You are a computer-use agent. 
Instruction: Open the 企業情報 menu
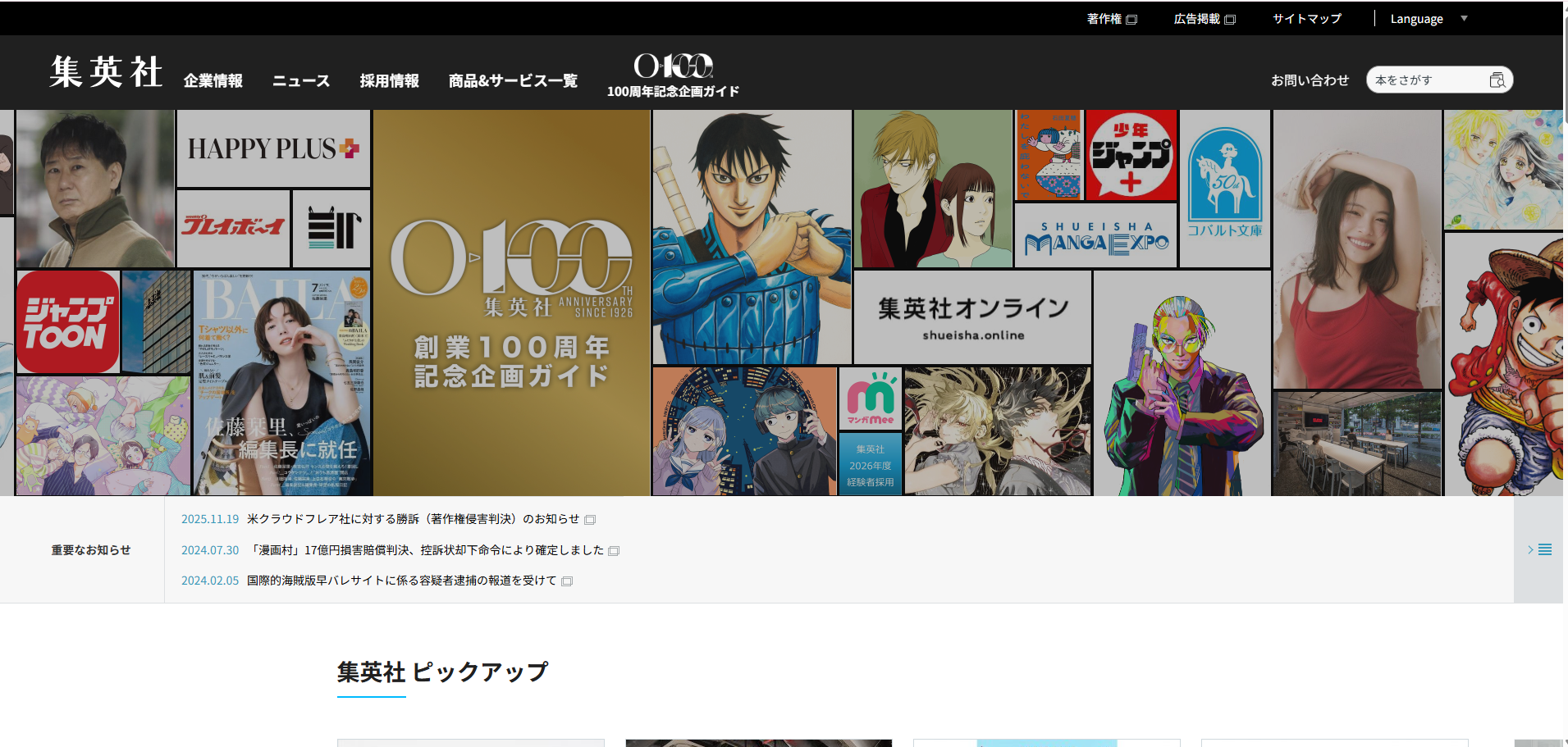pos(213,80)
